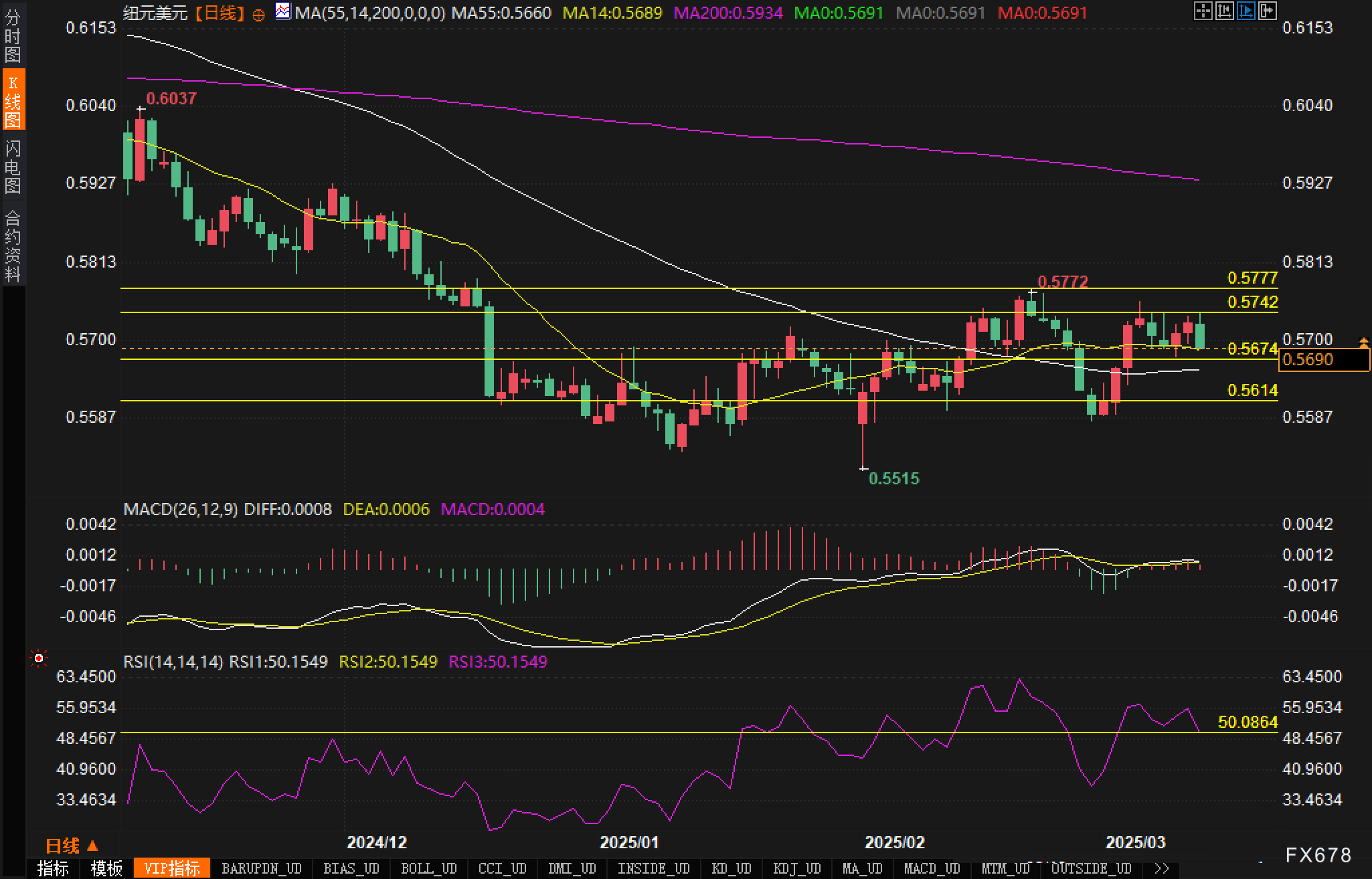This screenshot has height=879, width=1372.
Task: Click the crosshair cursor icon in the top-right toolbar
Action: [x=1203, y=11]
